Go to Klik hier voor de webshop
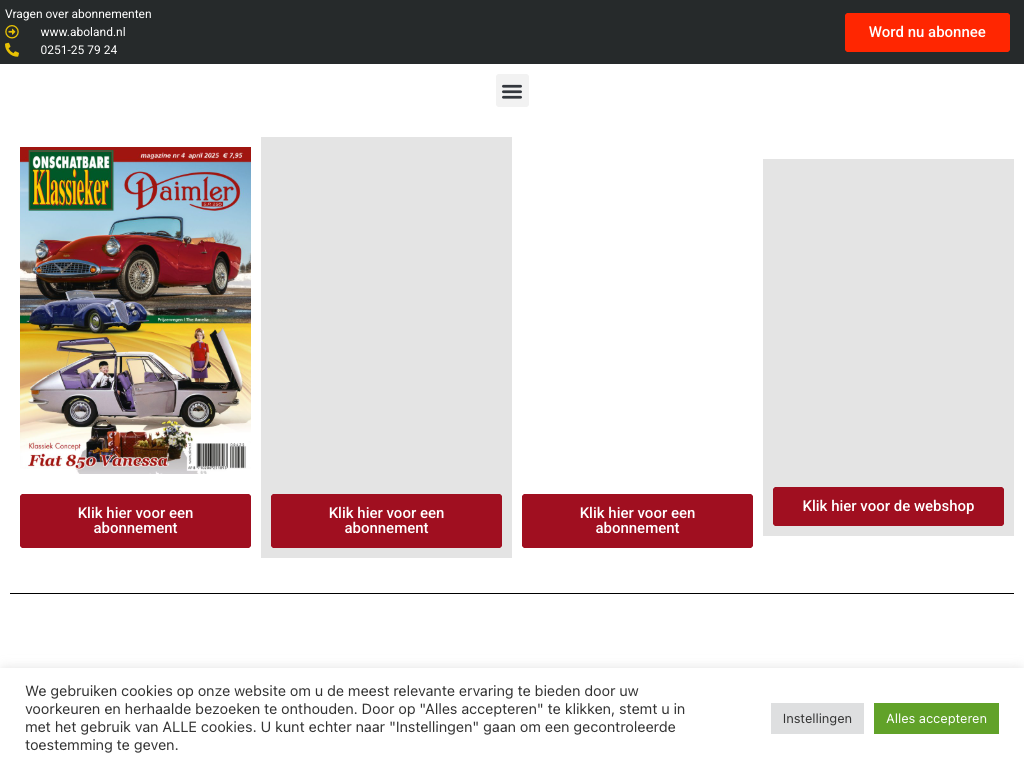This screenshot has height=768, width=1024. click(888, 506)
